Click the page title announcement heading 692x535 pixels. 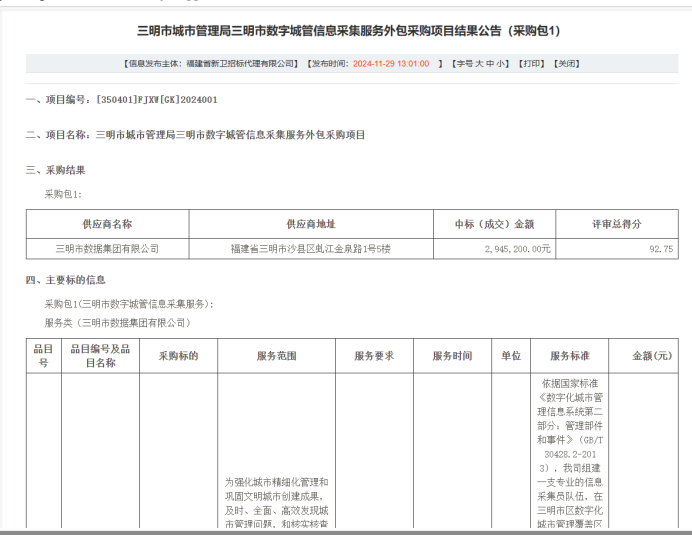click(x=346, y=31)
